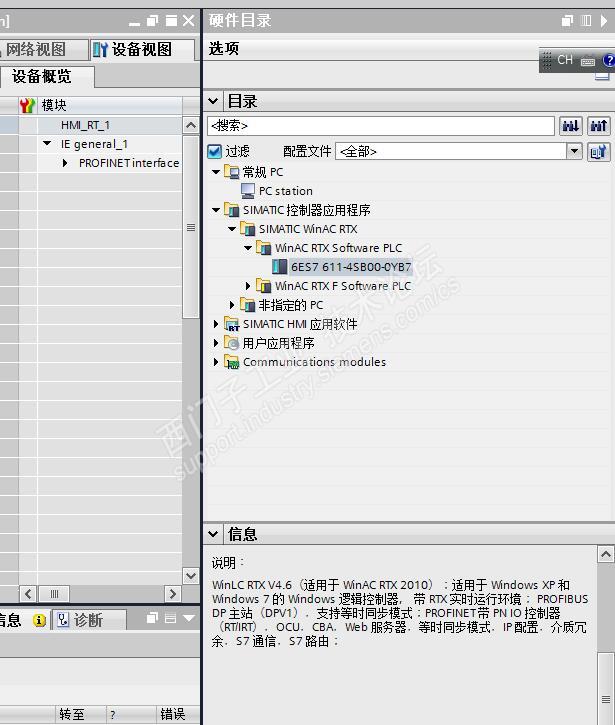The height and width of the screenshot is (725, 615).
Task: Click the catalog search input field
Action: pyautogui.click(x=381, y=126)
